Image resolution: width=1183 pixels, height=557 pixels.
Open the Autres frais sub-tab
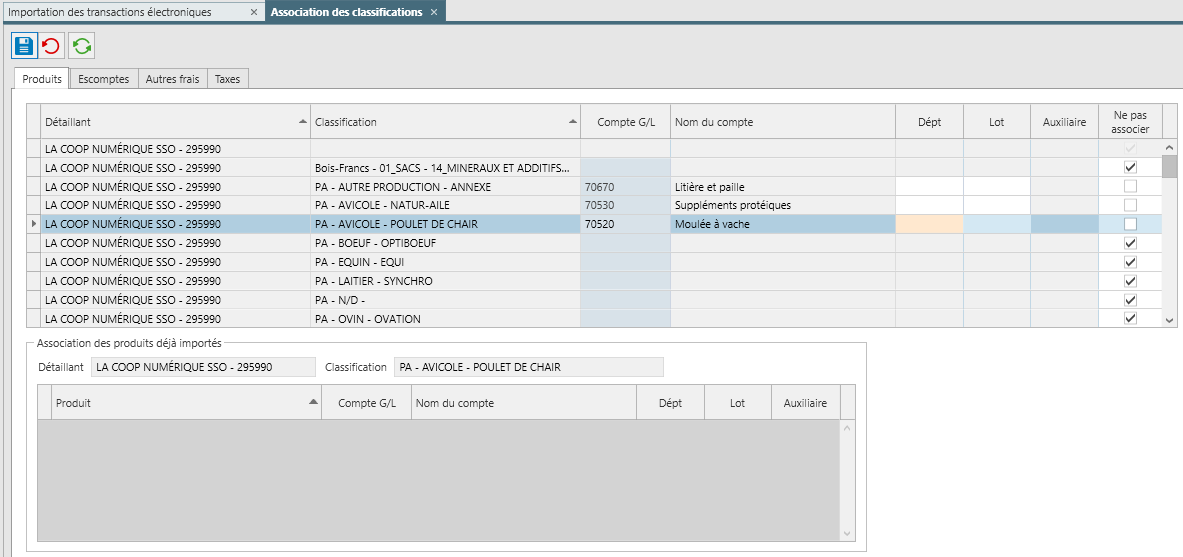coord(173,78)
